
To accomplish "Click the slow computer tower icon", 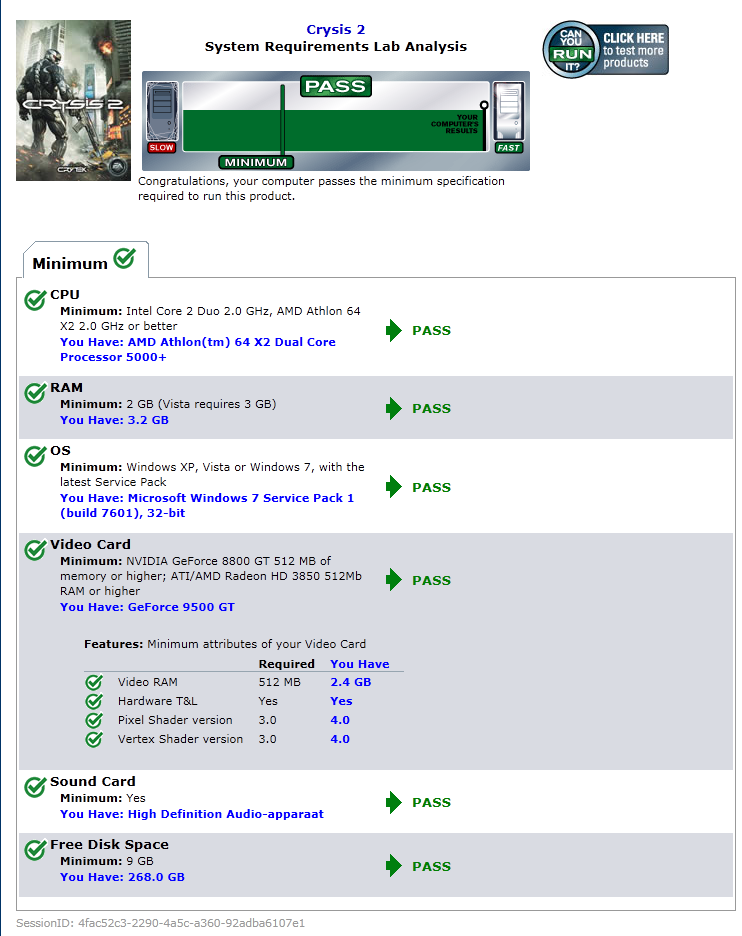I will [x=162, y=111].
